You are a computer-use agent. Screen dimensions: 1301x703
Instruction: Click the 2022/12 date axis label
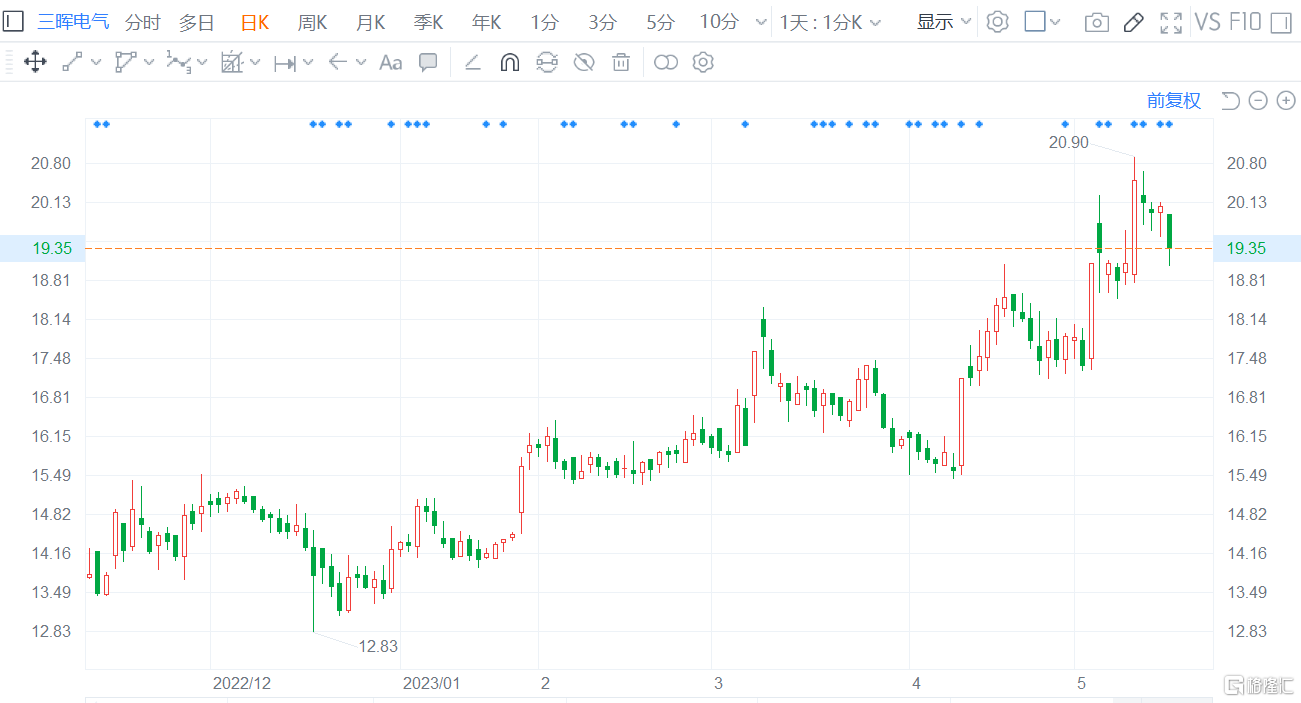(242, 684)
